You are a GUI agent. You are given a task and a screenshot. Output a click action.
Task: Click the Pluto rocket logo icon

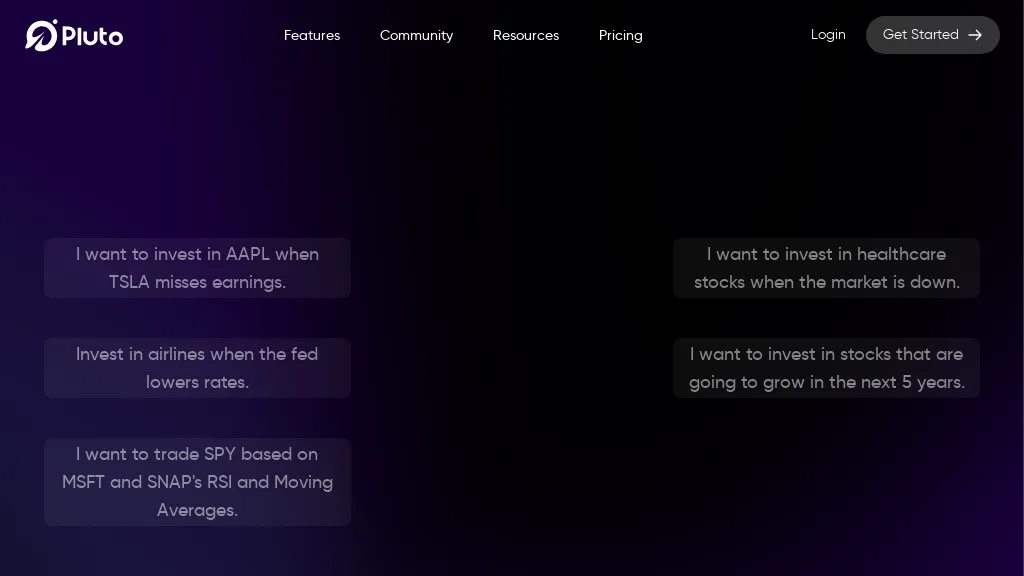pos(41,35)
